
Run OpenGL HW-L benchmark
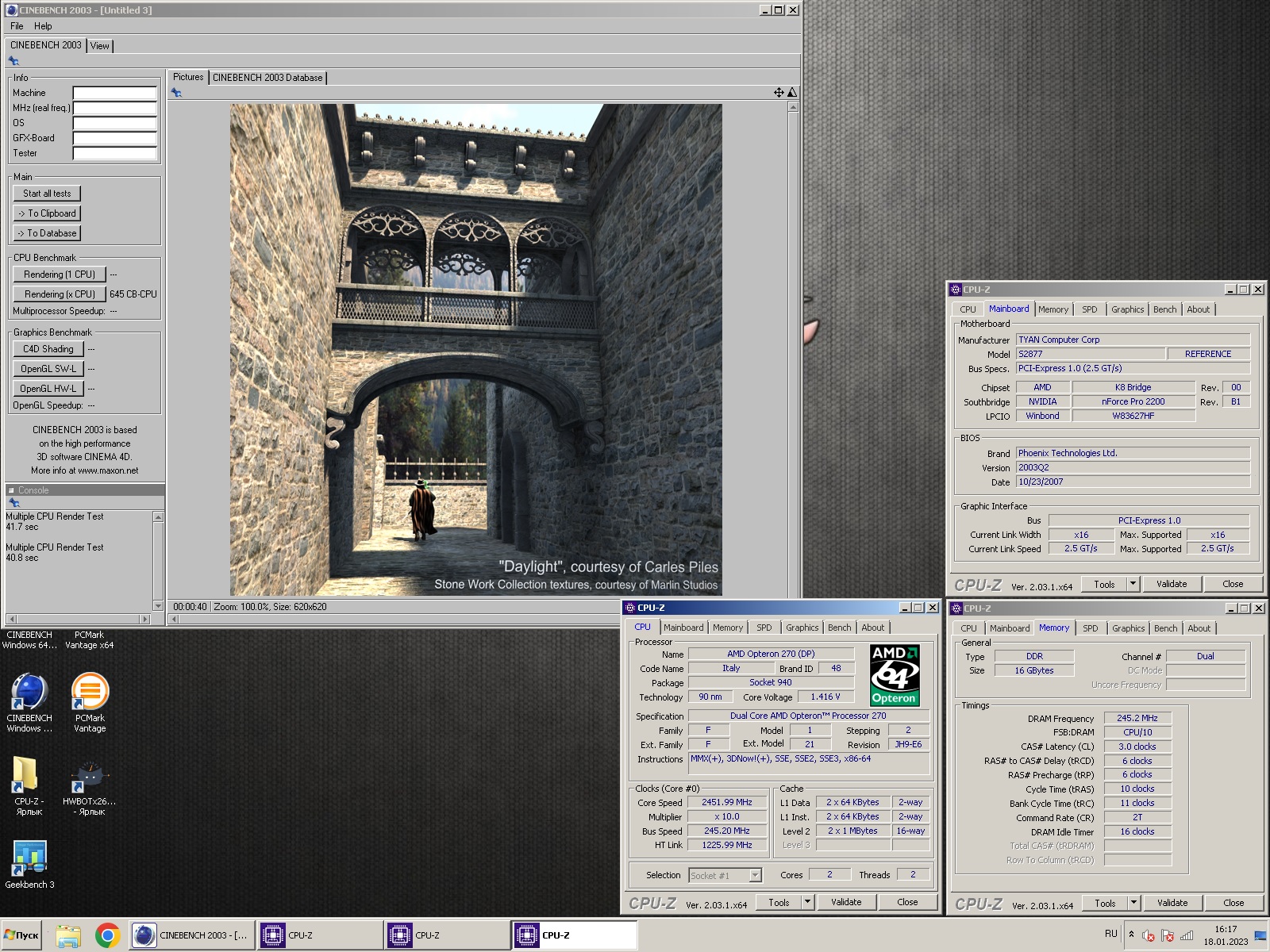coord(48,389)
